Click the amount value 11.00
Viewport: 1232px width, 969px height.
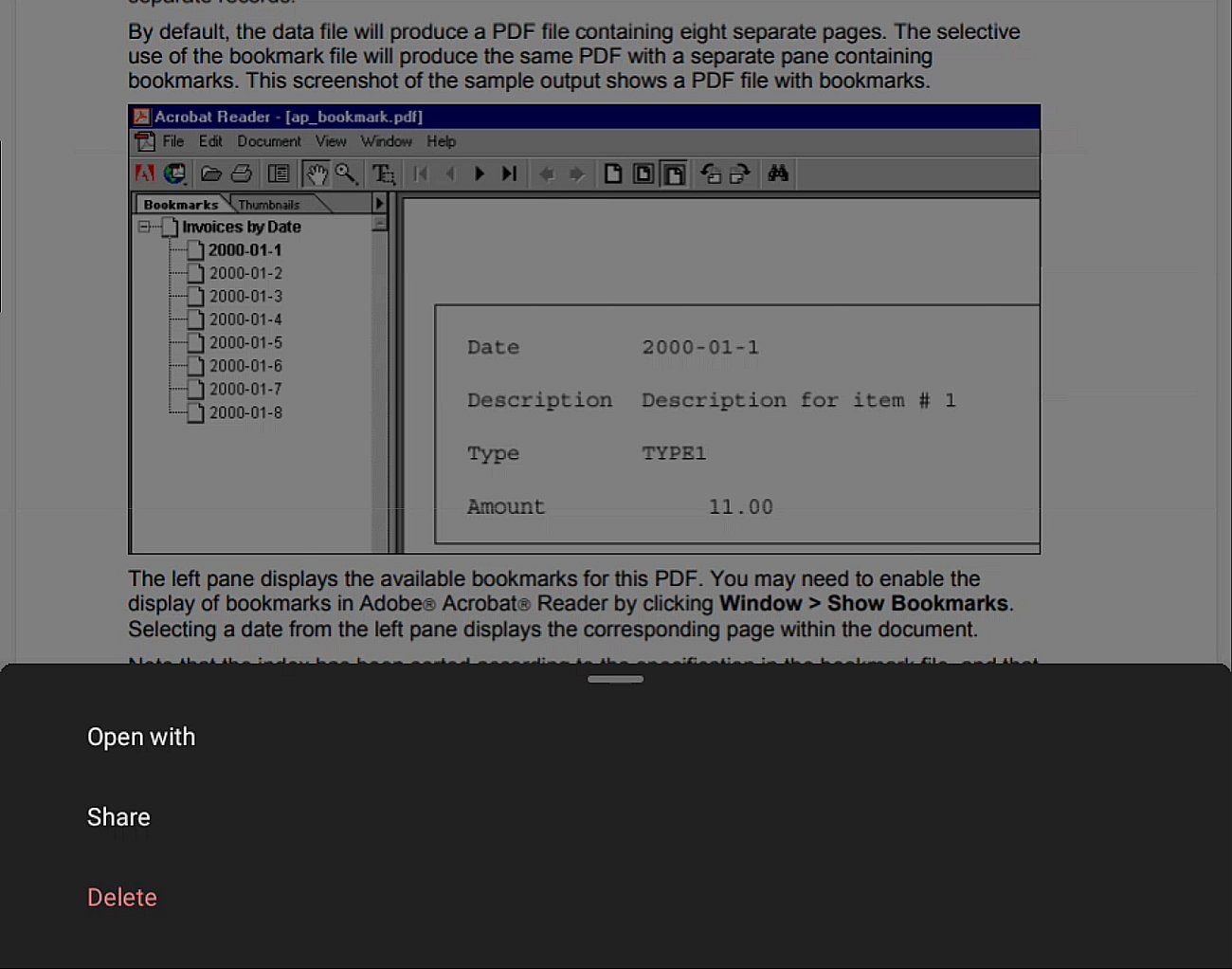741,507
